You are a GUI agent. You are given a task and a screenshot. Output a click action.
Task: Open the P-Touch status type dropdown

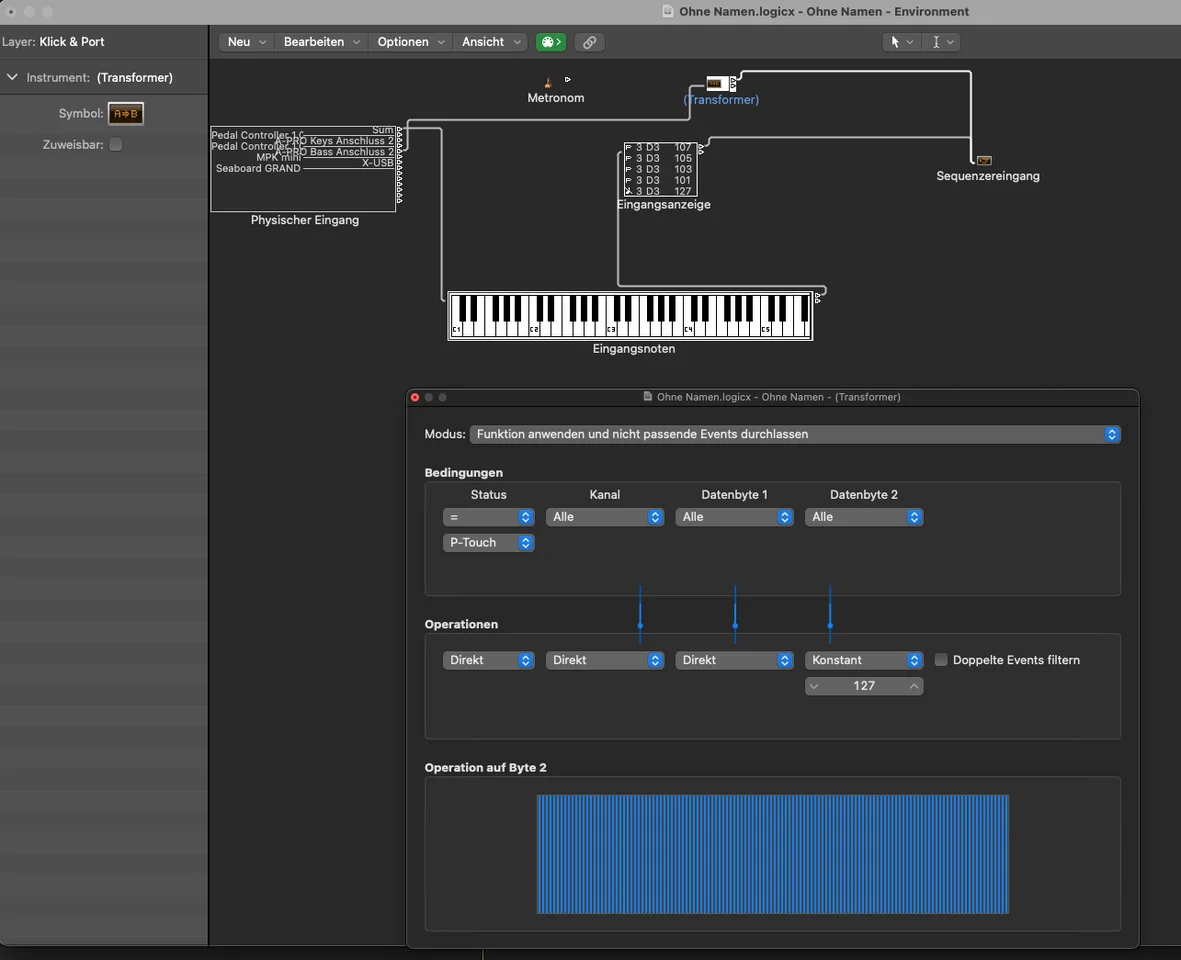(488, 543)
